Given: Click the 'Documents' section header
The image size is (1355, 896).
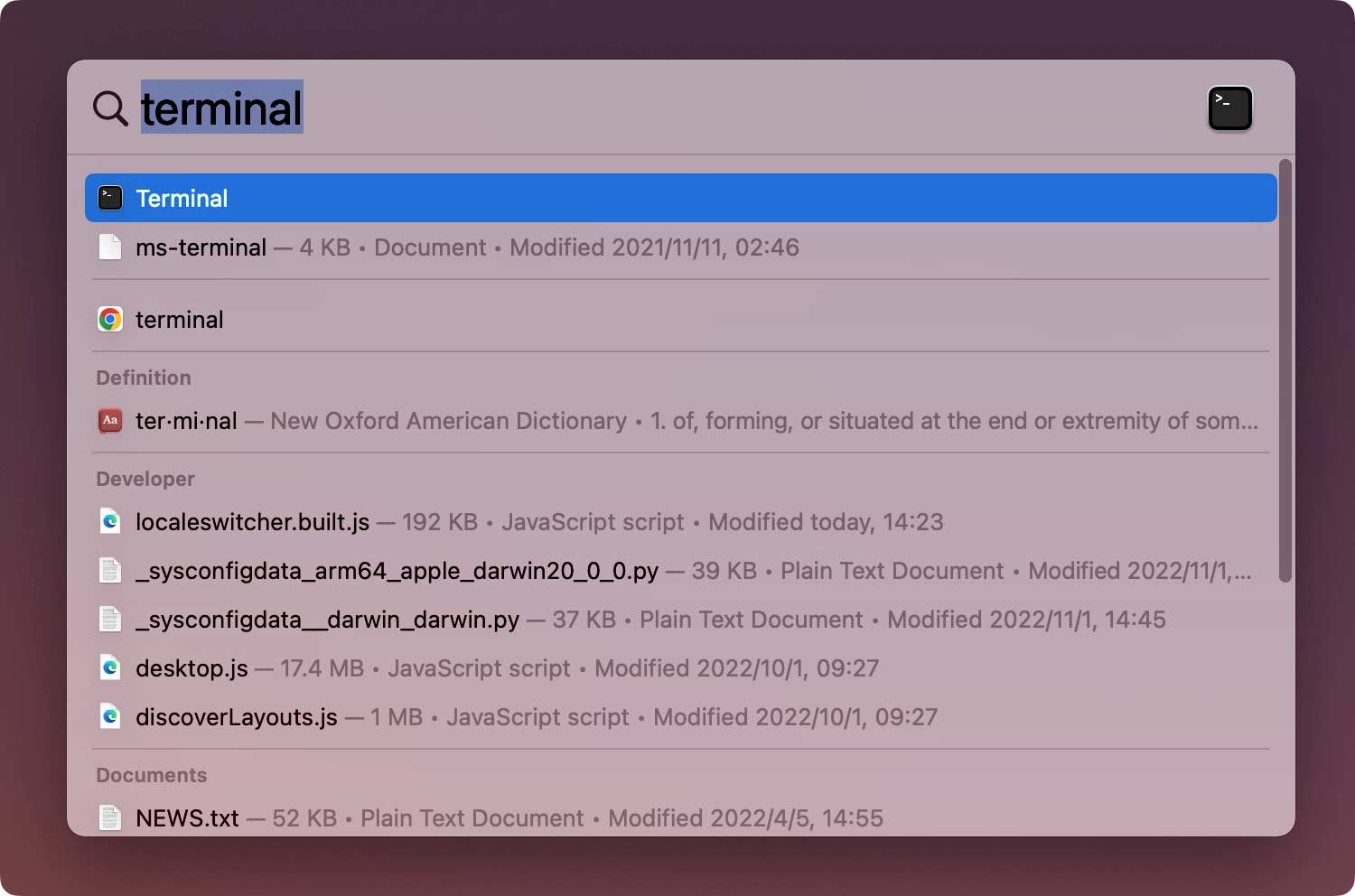Looking at the screenshot, I should (152, 775).
